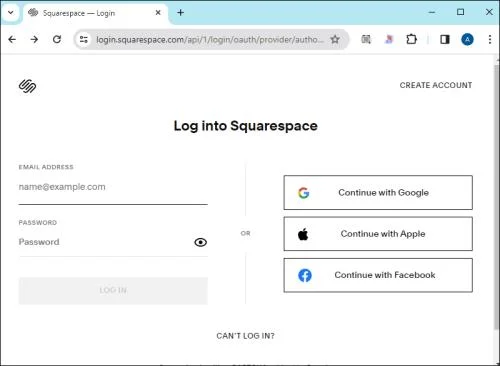The width and height of the screenshot is (500, 366).
Task: Click the CREATE ACCOUNT link
Action: coord(436,85)
